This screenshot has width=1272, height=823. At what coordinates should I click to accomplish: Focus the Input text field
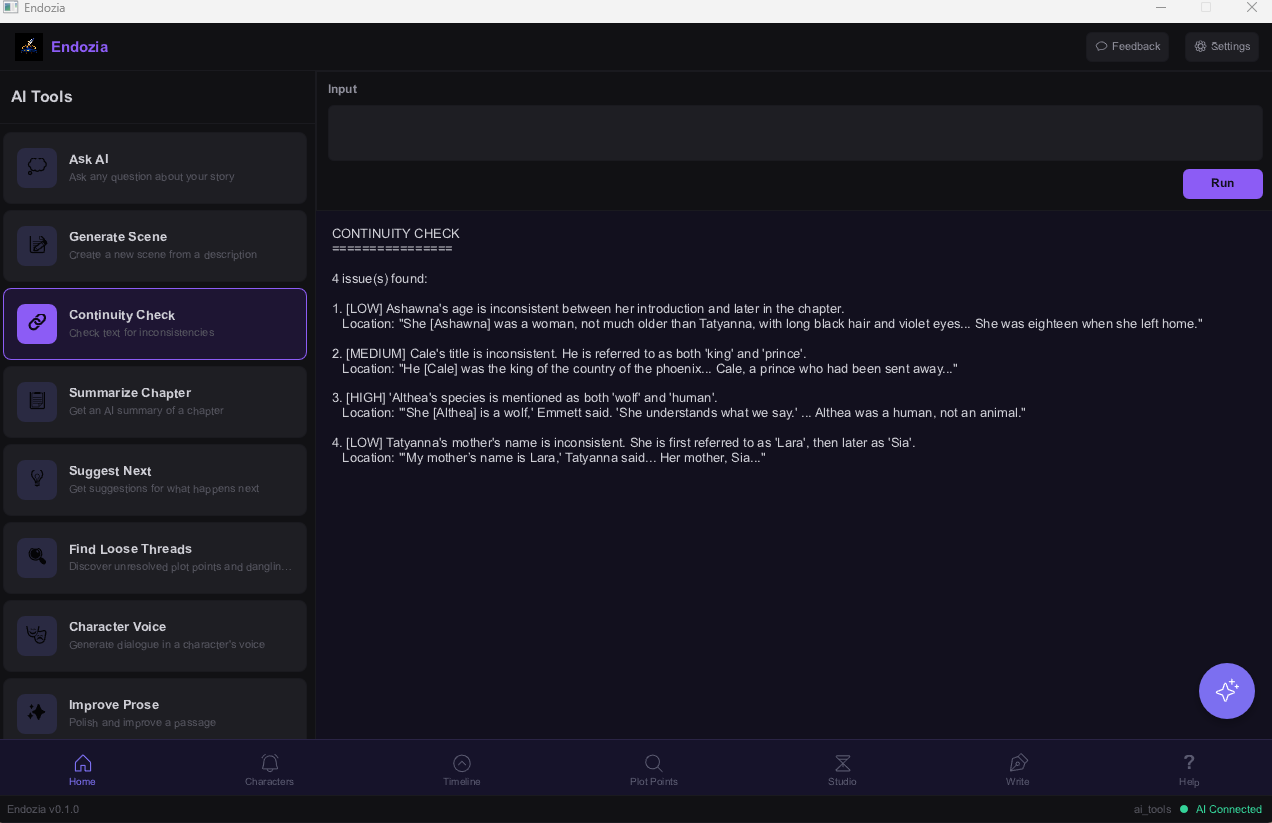point(795,133)
